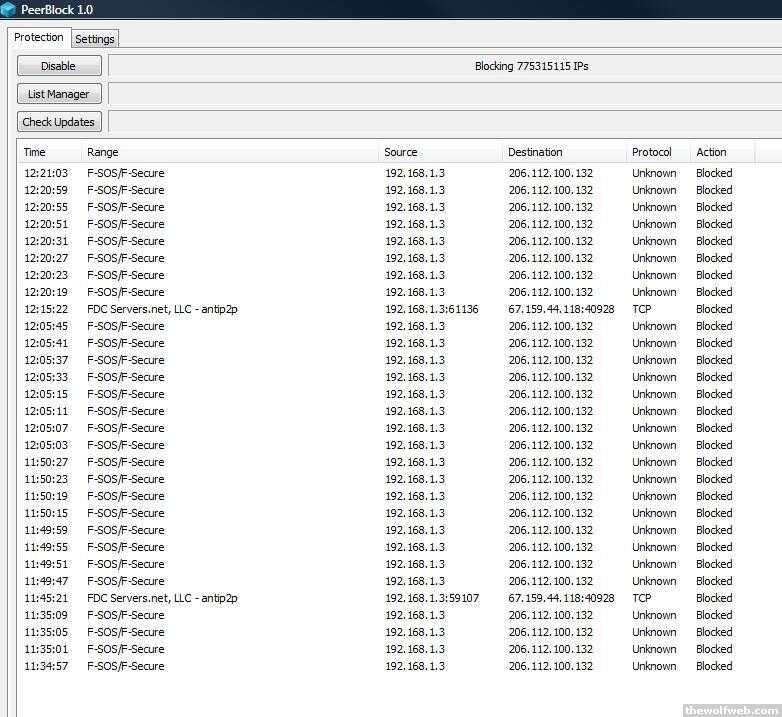Open the List Manager
The width and height of the screenshot is (782, 717).
pos(59,94)
